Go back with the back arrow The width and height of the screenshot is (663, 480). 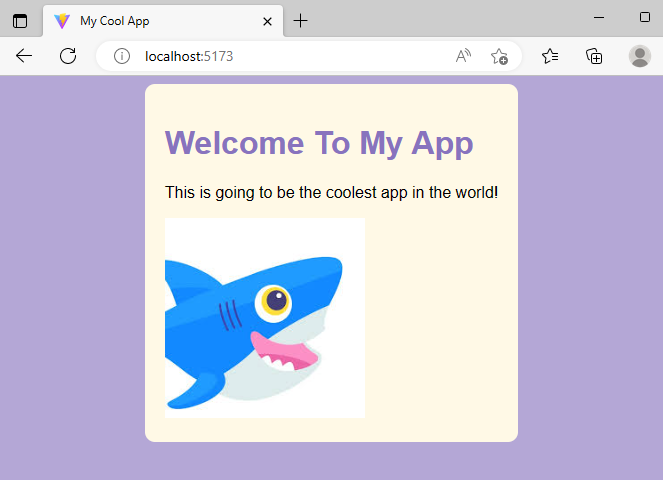[x=24, y=56]
